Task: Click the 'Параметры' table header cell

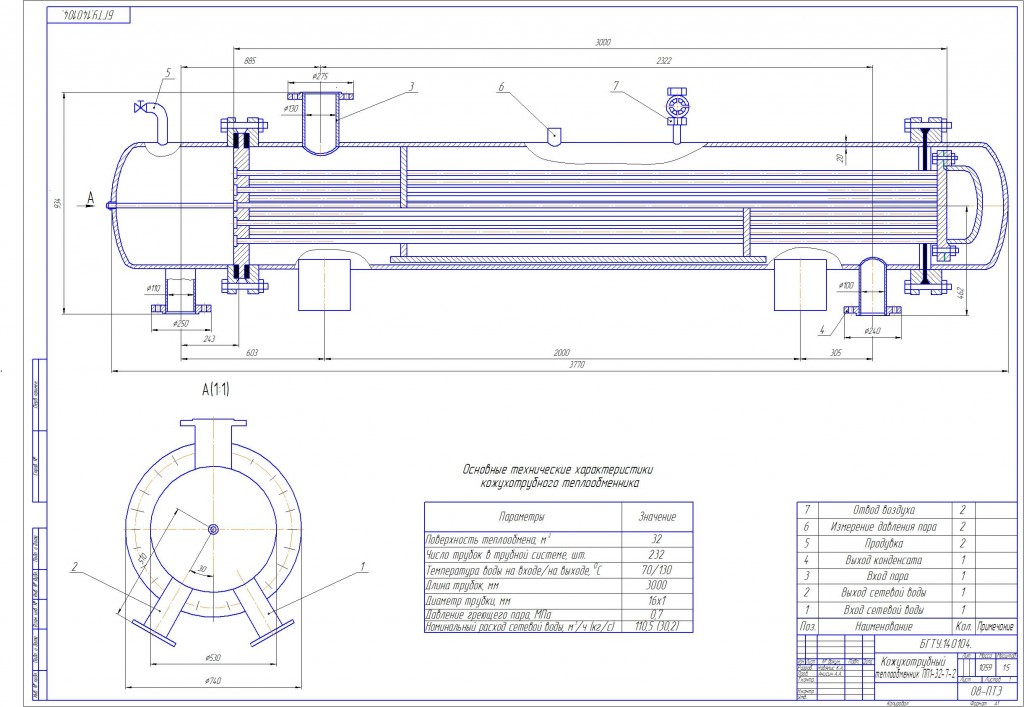Action: click(x=522, y=516)
